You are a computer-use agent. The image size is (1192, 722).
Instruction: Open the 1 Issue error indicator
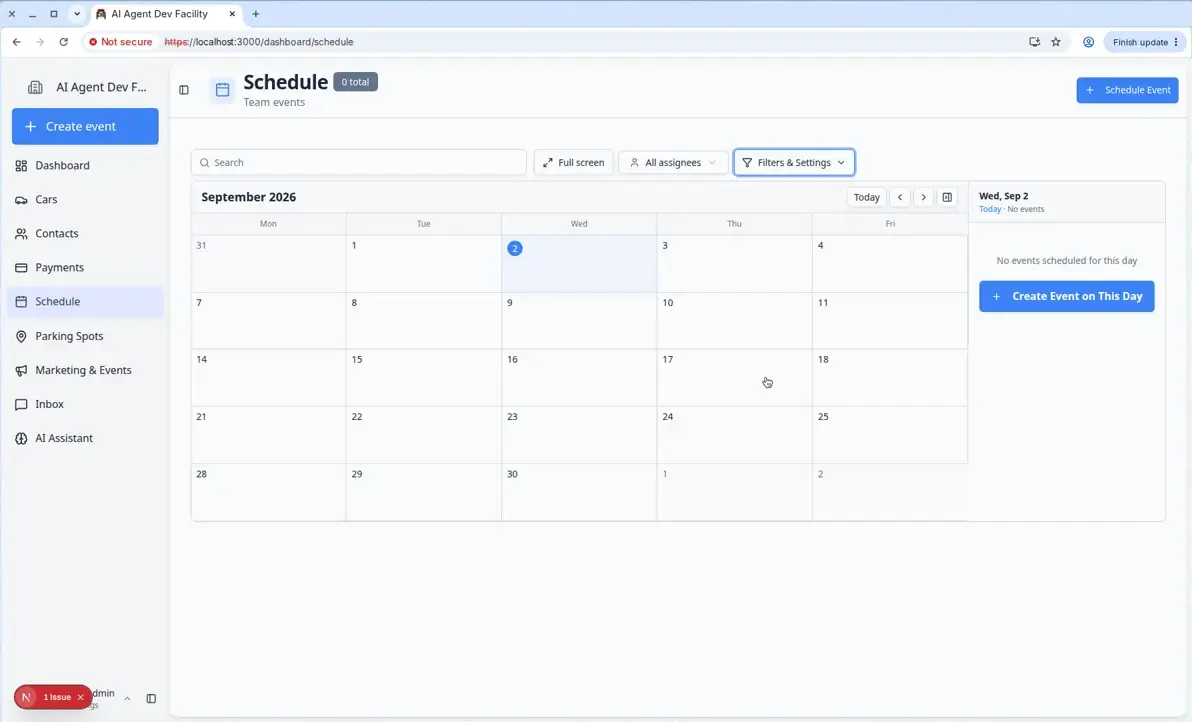click(x=57, y=697)
